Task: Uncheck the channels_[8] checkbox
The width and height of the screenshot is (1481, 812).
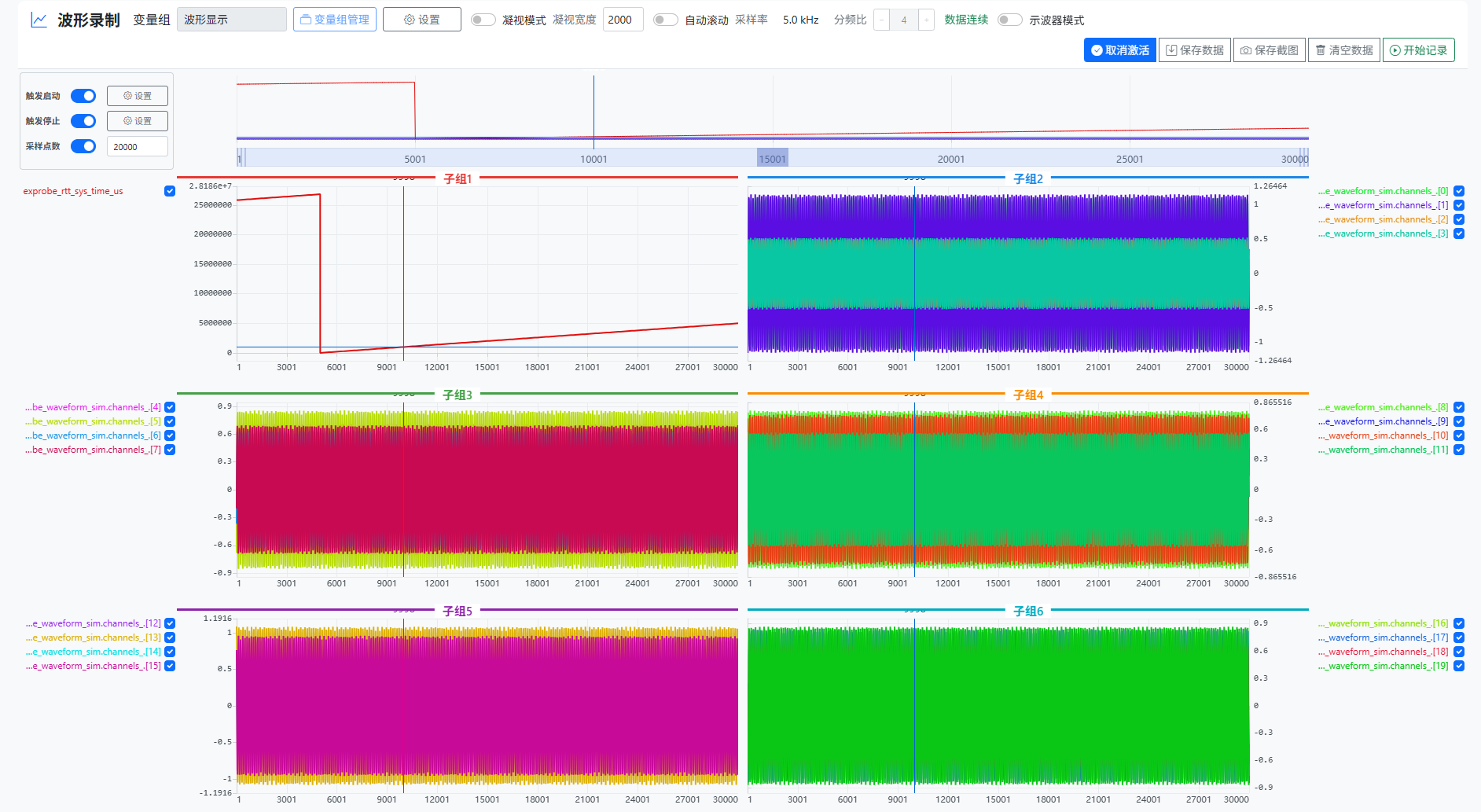Action: click(1459, 407)
